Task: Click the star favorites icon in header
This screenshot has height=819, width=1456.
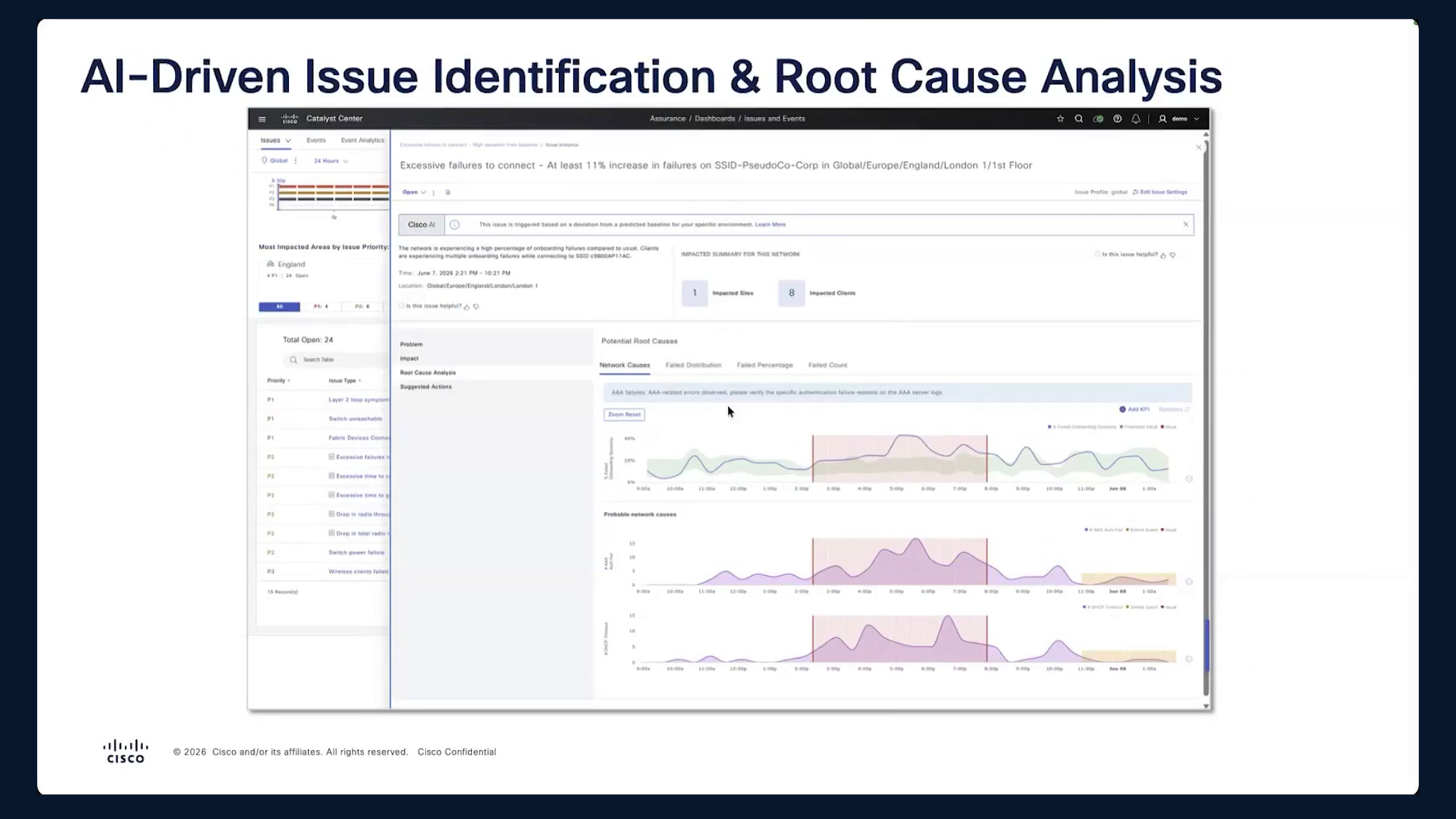Action: pyautogui.click(x=1060, y=119)
